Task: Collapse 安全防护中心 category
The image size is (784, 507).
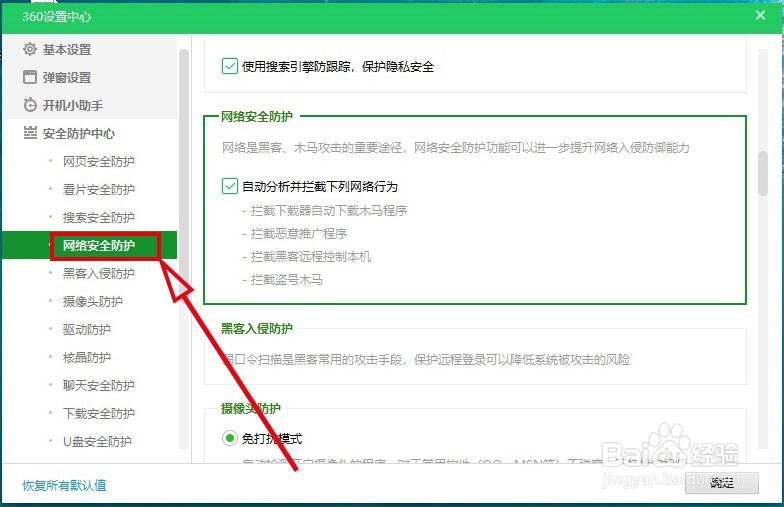Action: coord(79,134)
